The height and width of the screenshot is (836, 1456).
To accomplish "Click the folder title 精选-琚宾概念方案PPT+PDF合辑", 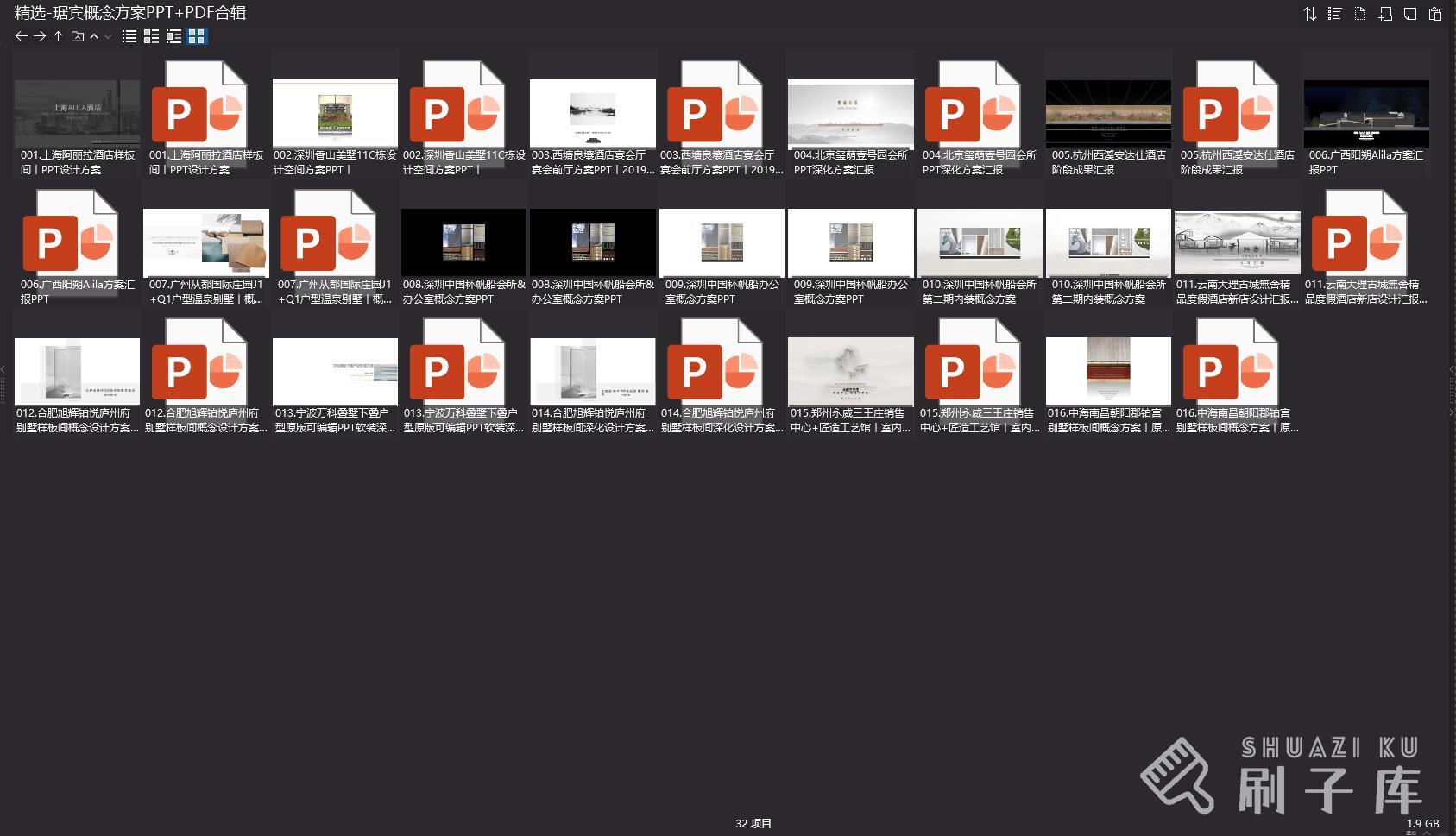I will (130, 13).
